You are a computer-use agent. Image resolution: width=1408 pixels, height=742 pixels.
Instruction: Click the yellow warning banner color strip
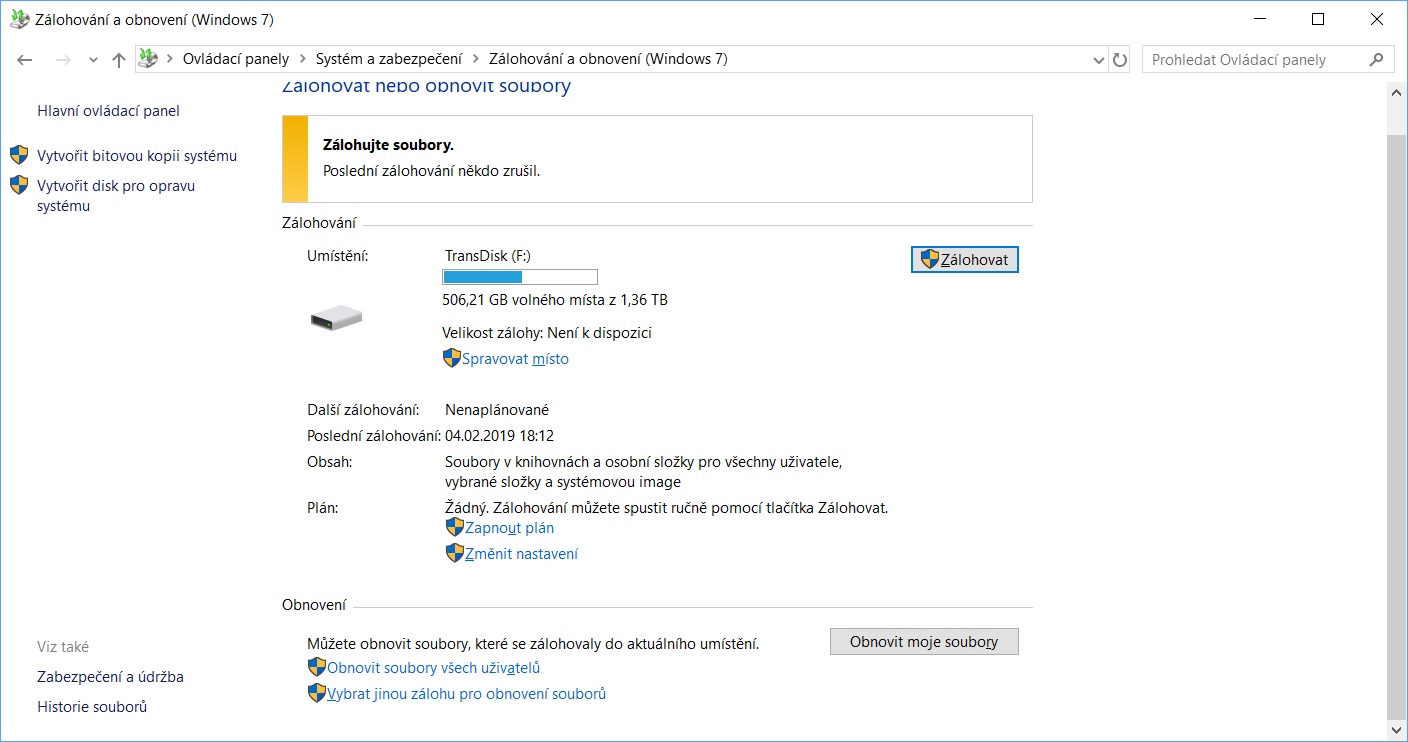pos(295,159)
